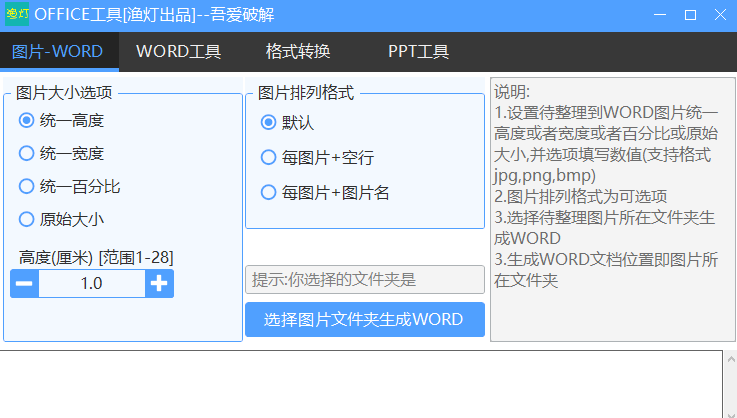Close the OFFICE工具 window
Screen dimensions: 737x418
coord(720,15)
